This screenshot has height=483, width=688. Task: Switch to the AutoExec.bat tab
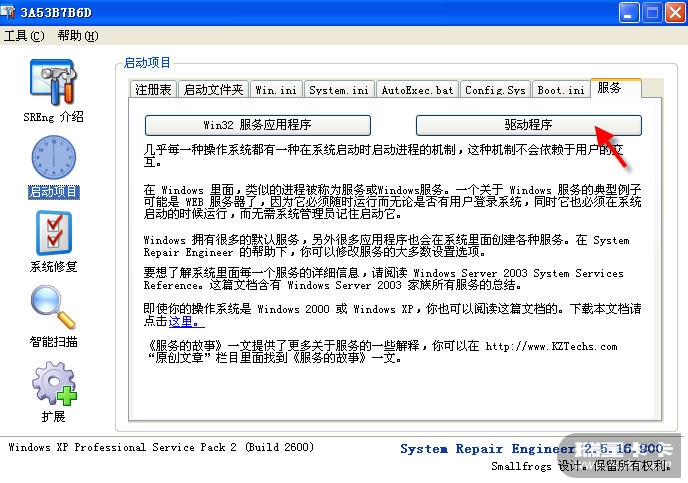tap(417, 89)
